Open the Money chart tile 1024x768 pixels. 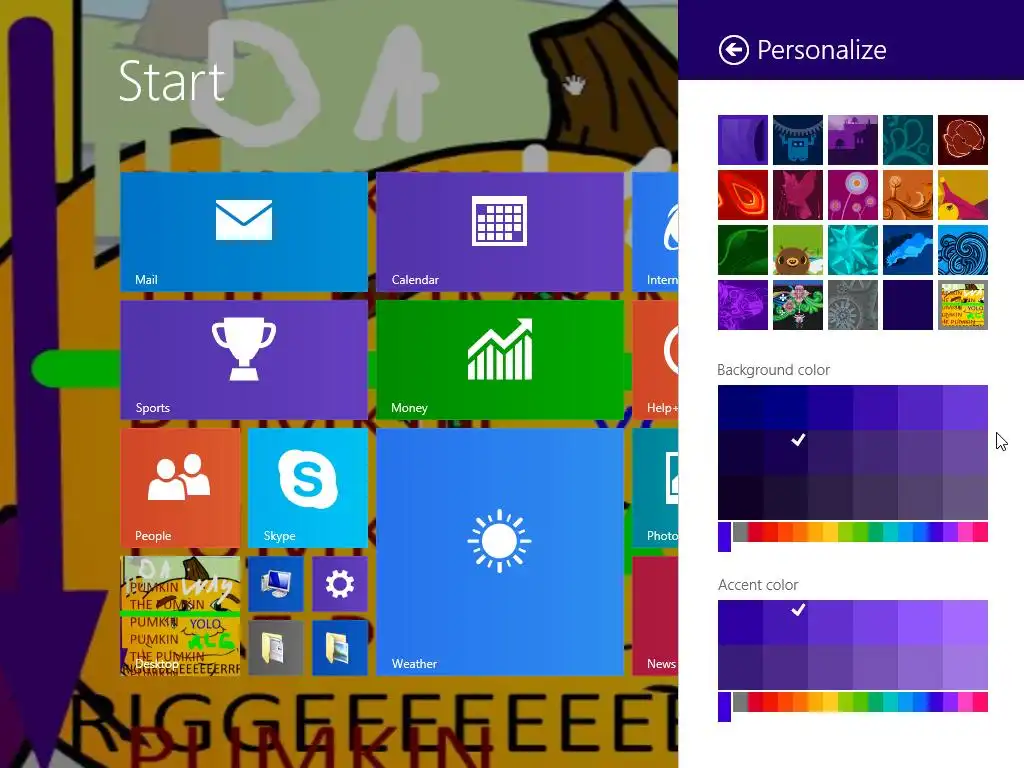[x=500, y=360]
